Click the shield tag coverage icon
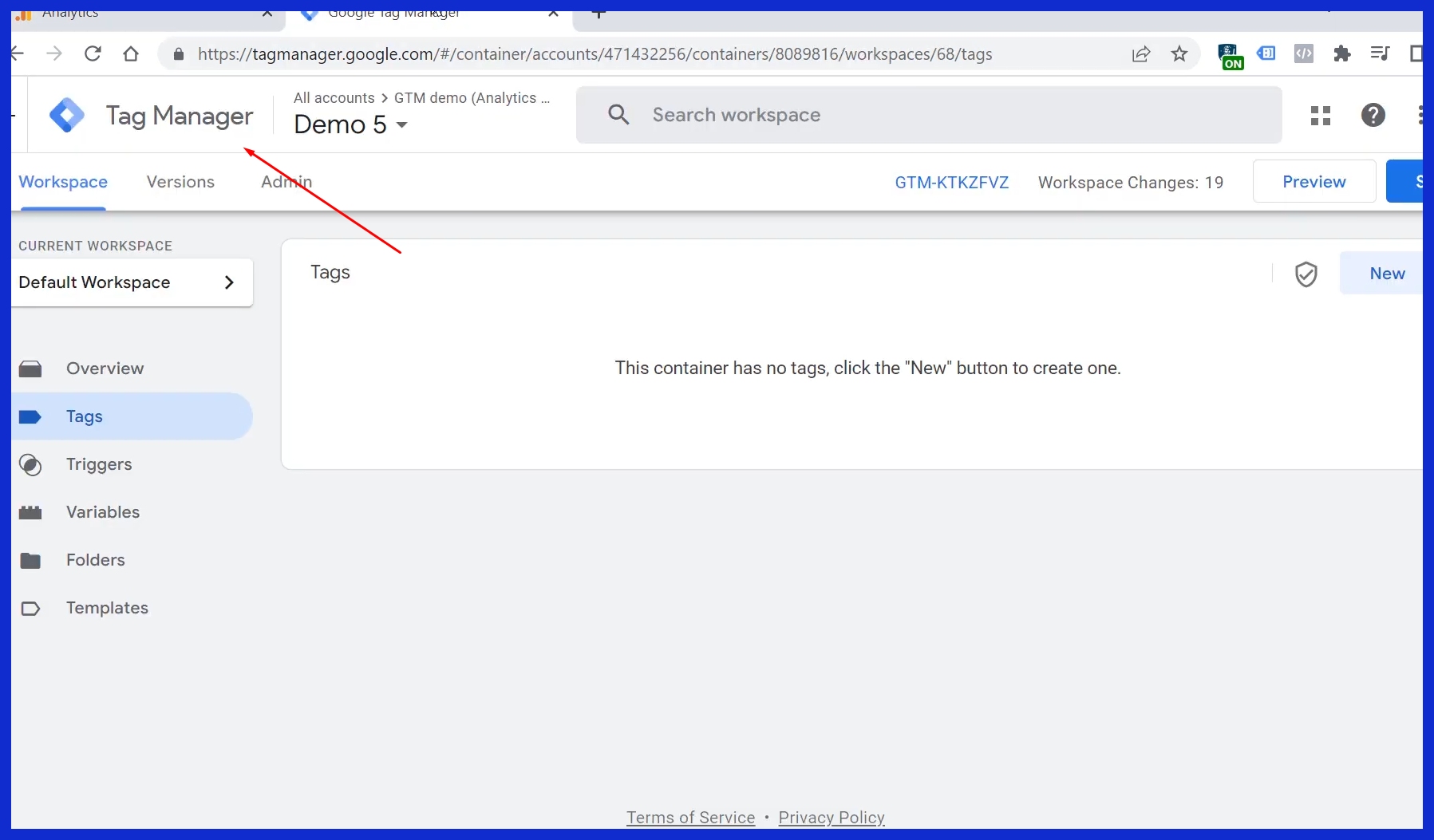 coord(1306,274)
